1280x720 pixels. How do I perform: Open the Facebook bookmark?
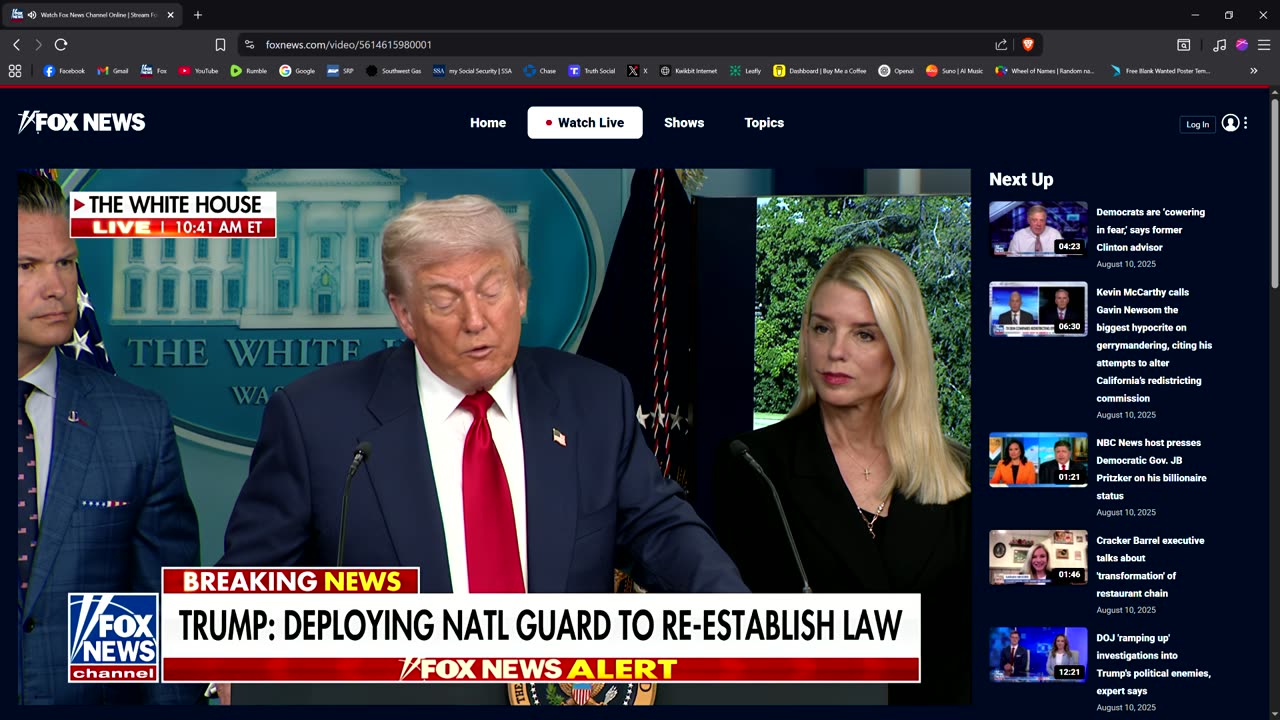64,71
